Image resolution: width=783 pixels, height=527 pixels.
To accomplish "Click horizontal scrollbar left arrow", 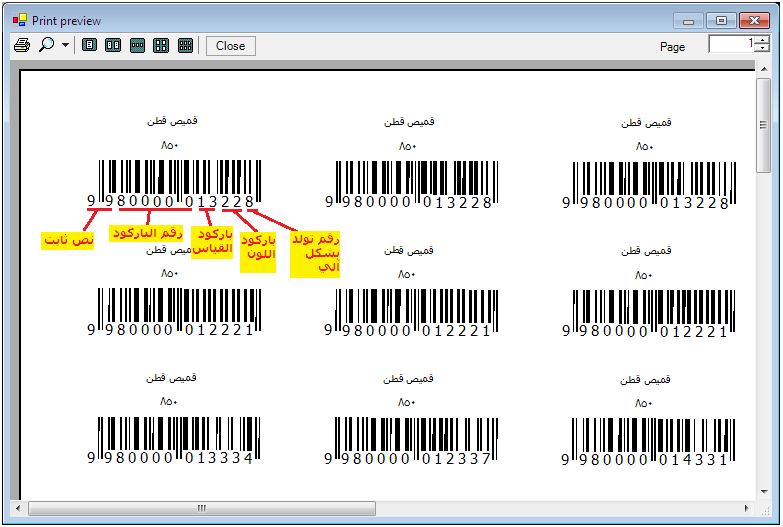I will click(x=18, y=509).
